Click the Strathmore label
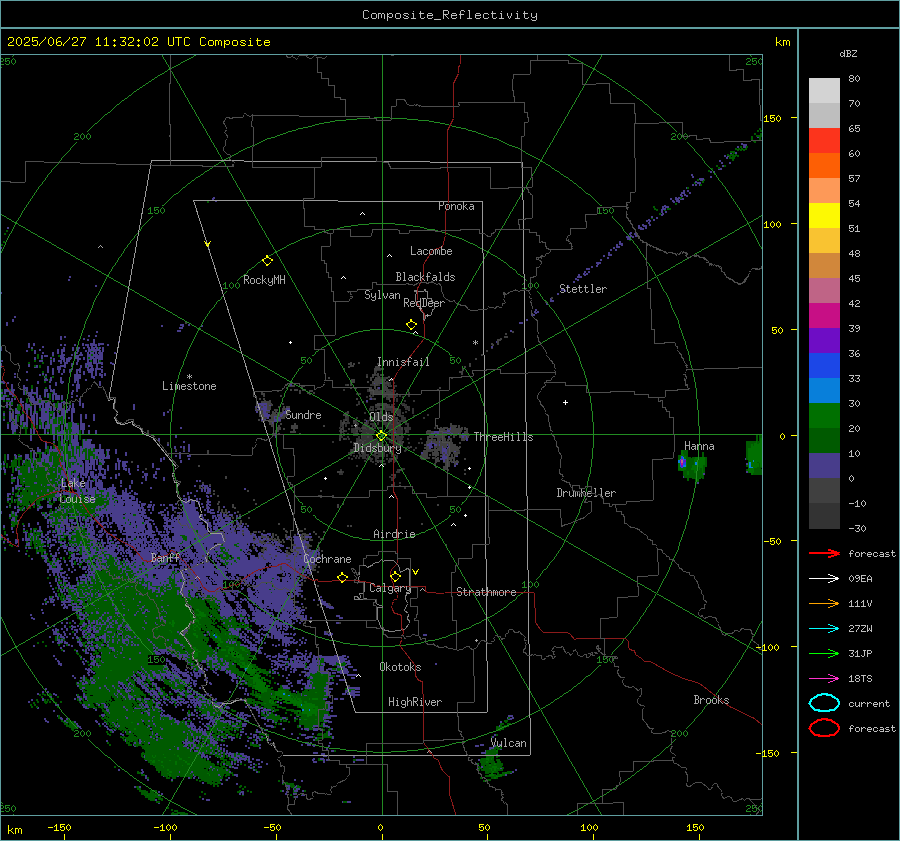 click(x=486, y=592)
